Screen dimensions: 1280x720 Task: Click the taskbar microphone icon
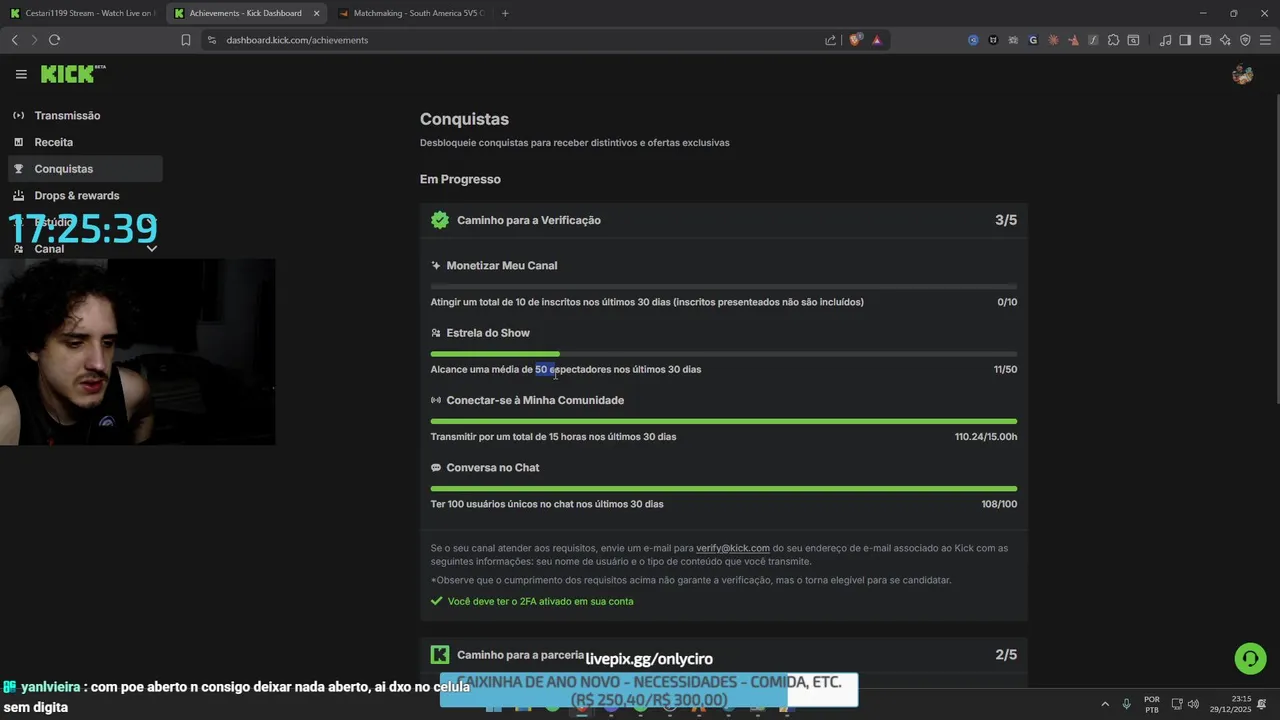1127,704
